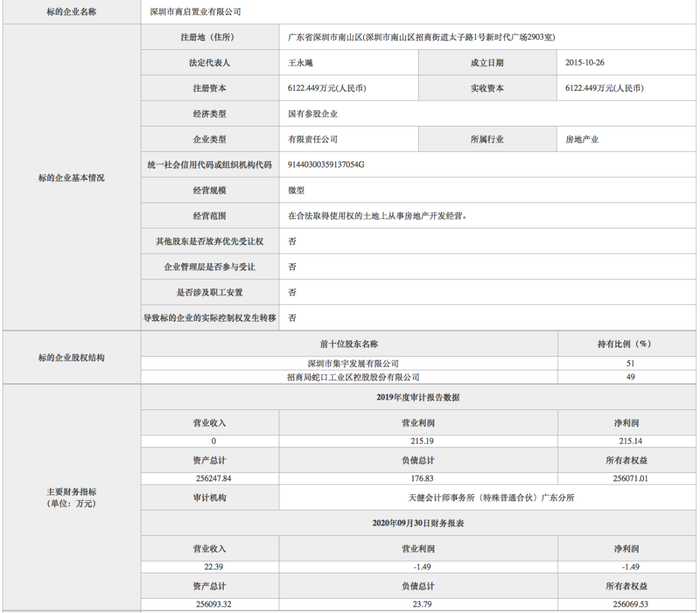Click the 标的企业股权结构 section header
The image size is (700, 613).
[71, 358]
